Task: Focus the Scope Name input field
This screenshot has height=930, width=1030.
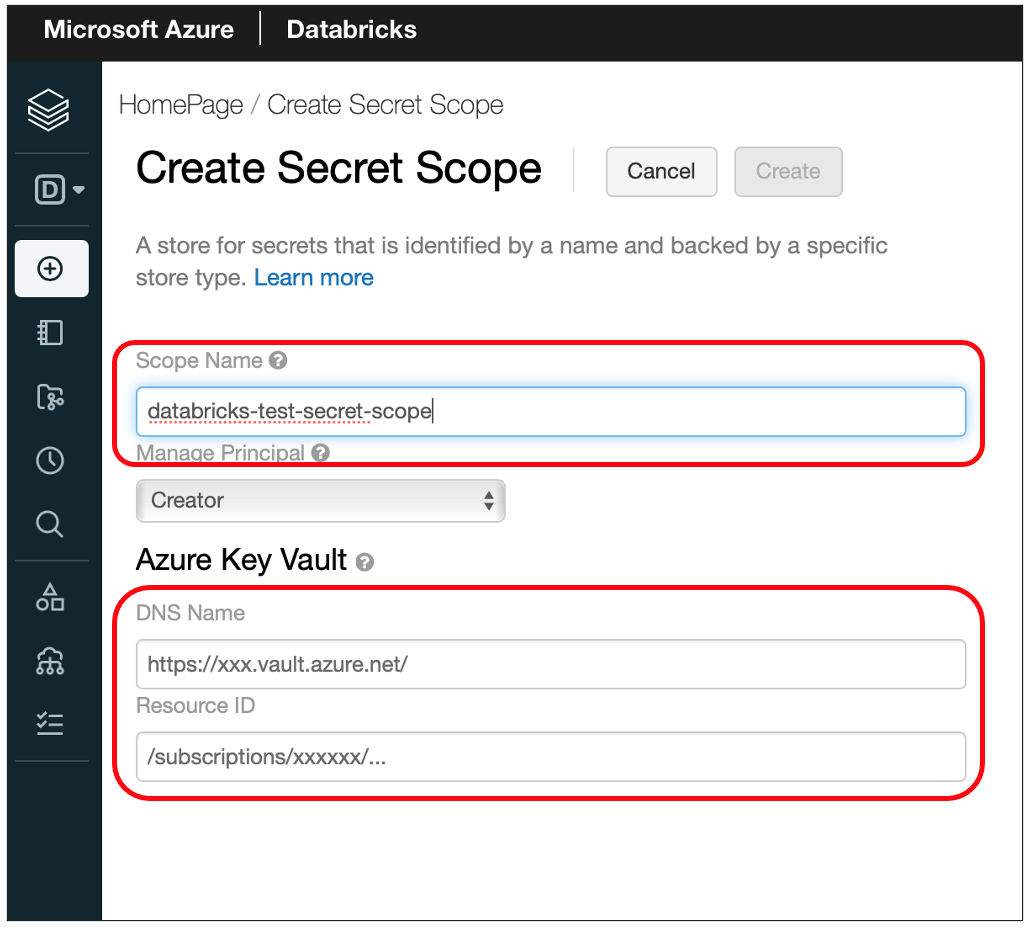Action: point(551,412)
